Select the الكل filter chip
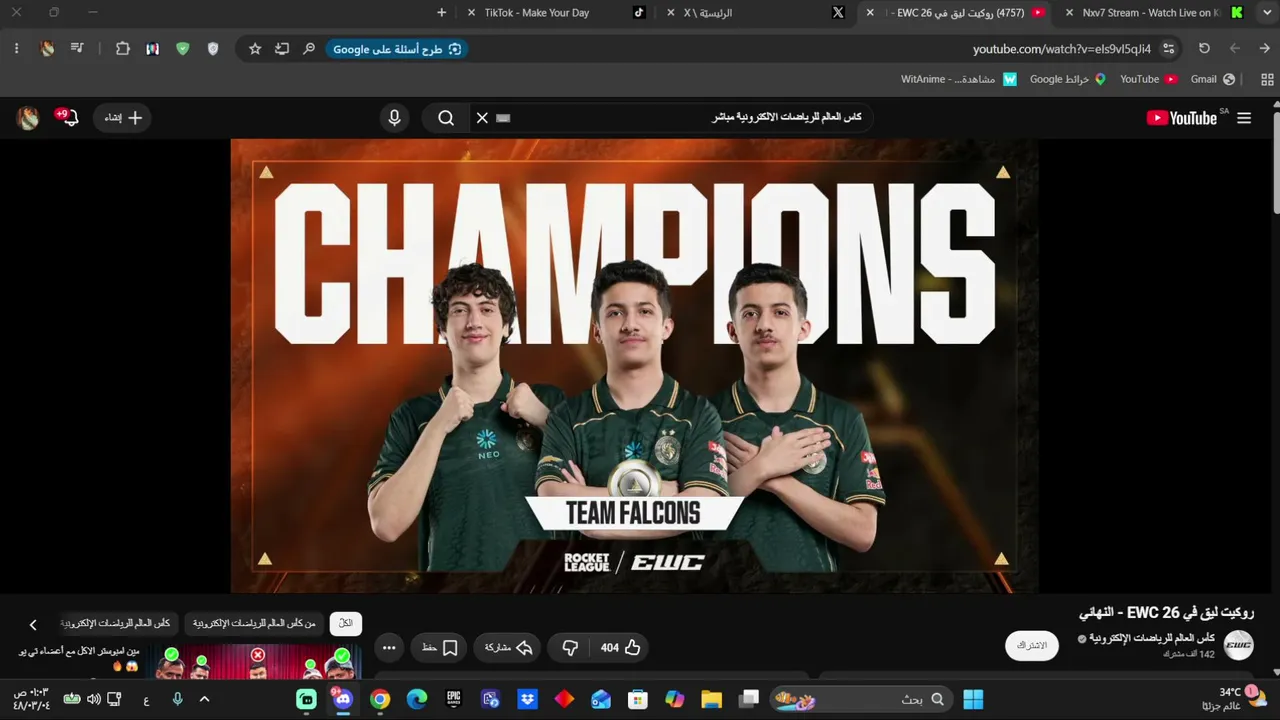The height and width of the screenshot is (720, 1280). [346, 623]
